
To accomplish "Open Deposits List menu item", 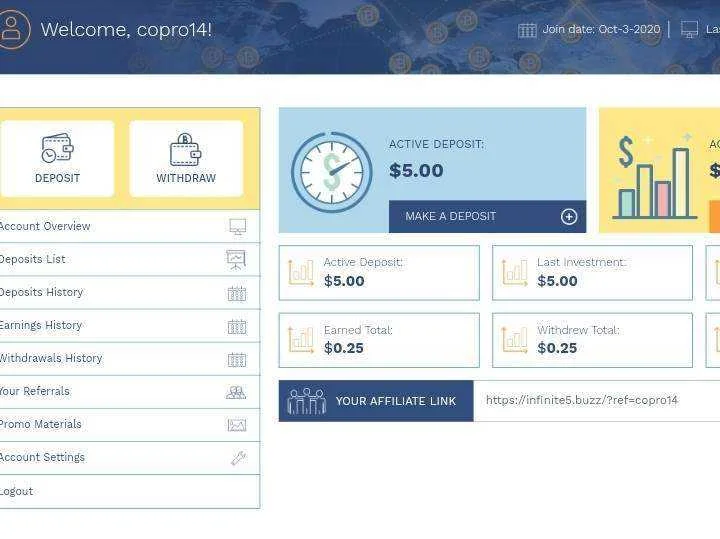I will click(x=129, y=259).
